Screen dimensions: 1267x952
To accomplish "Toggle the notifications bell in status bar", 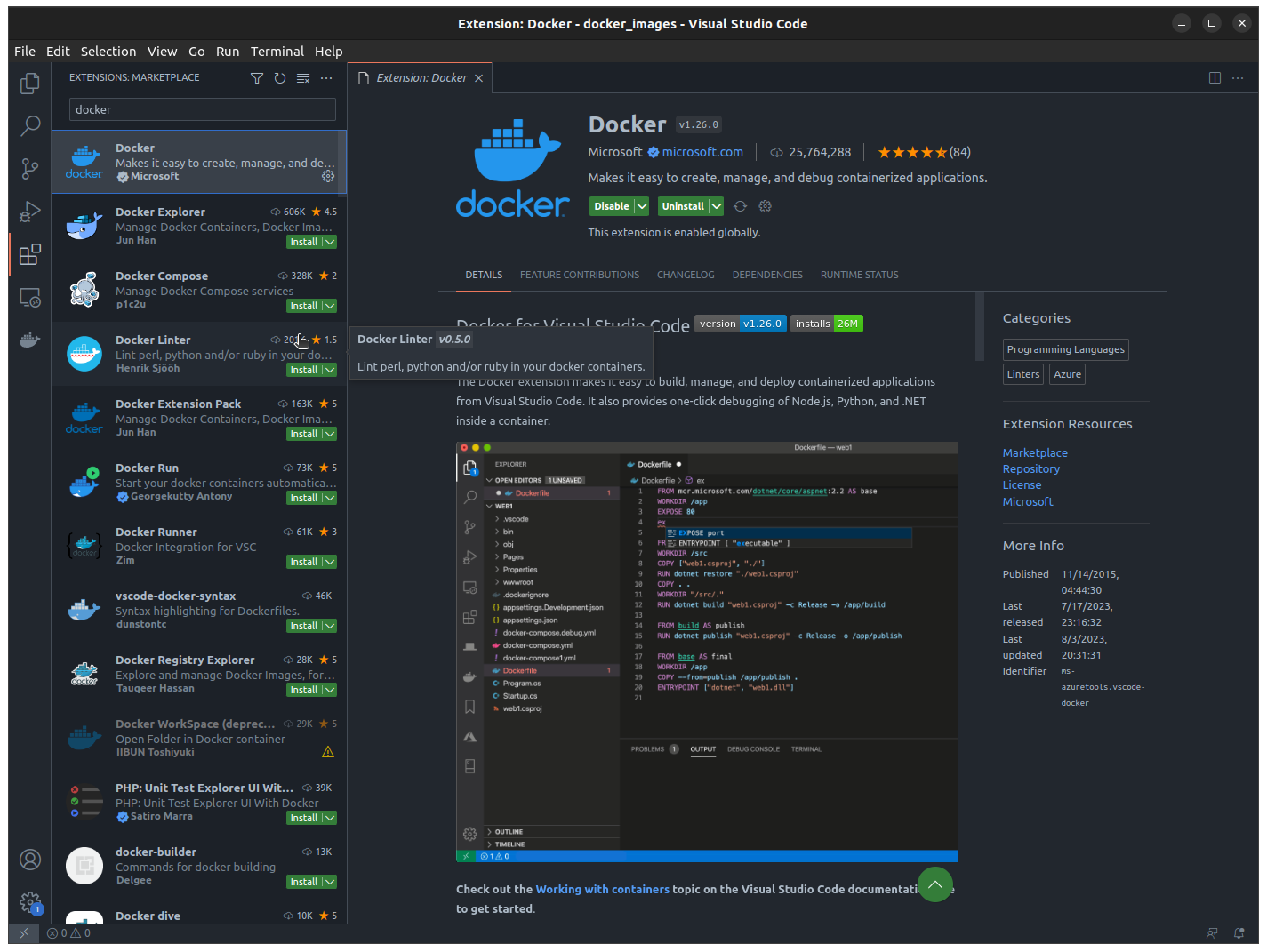I will click(1239, 932).
